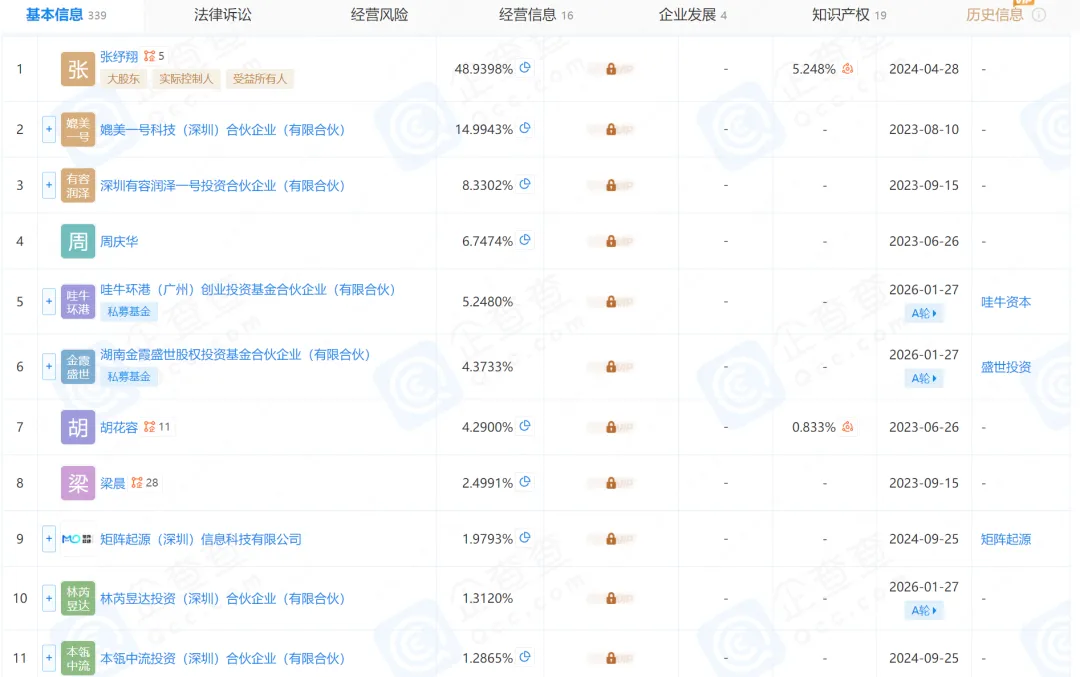Image resolution: width=1080 pixels, height=677 pixels.
Task: Click the related-companies icon next to 张纾翔
Action: [x=149, y=56]
